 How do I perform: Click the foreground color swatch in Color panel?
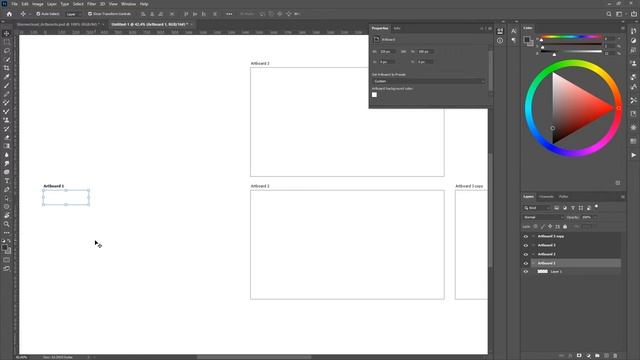pos(527,40)
